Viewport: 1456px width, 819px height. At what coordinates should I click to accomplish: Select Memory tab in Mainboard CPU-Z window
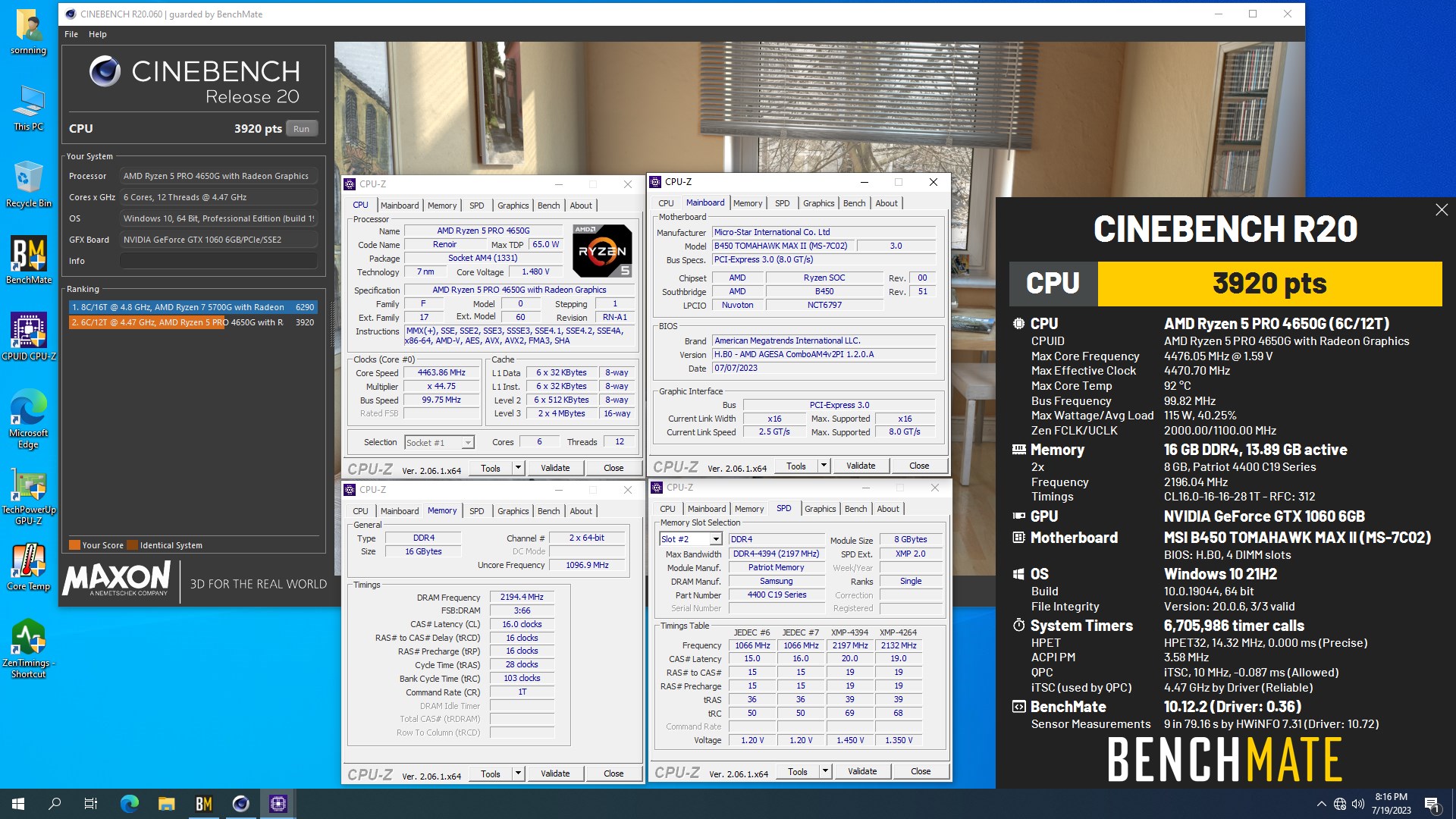[x=748, y=203]
